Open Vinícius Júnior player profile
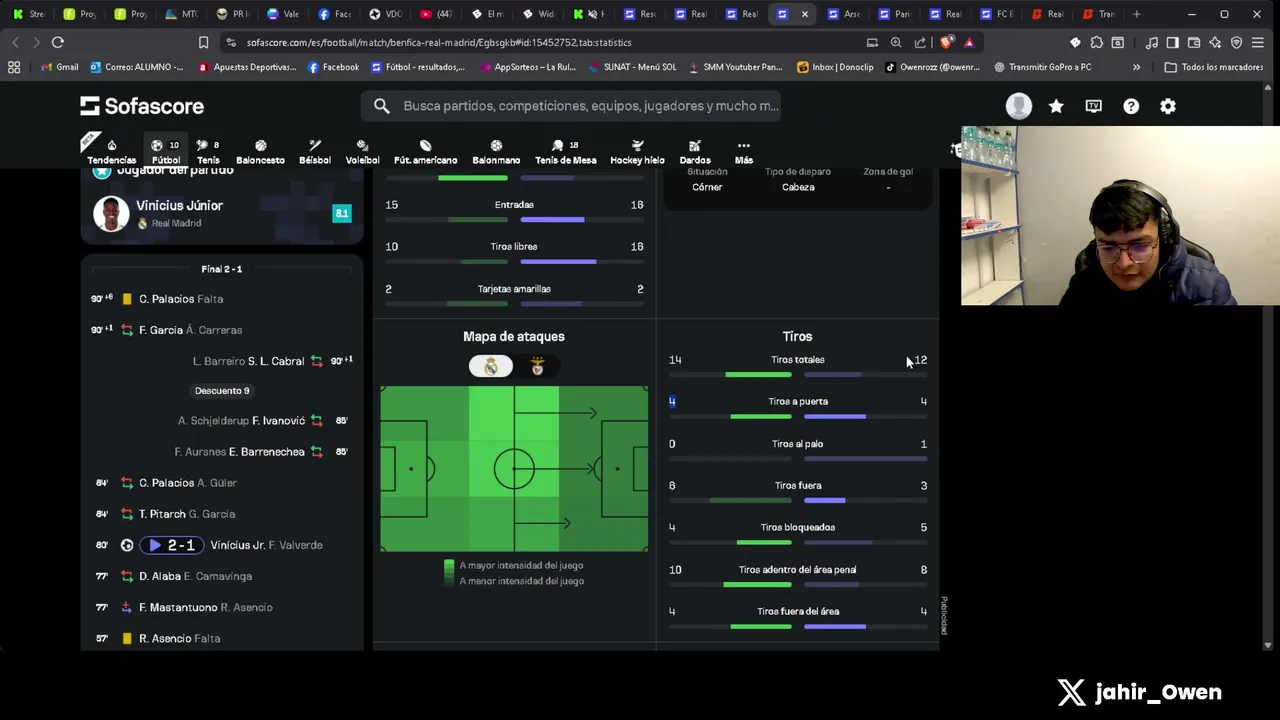The image size is (1280, 720). [x=179, y=205]
